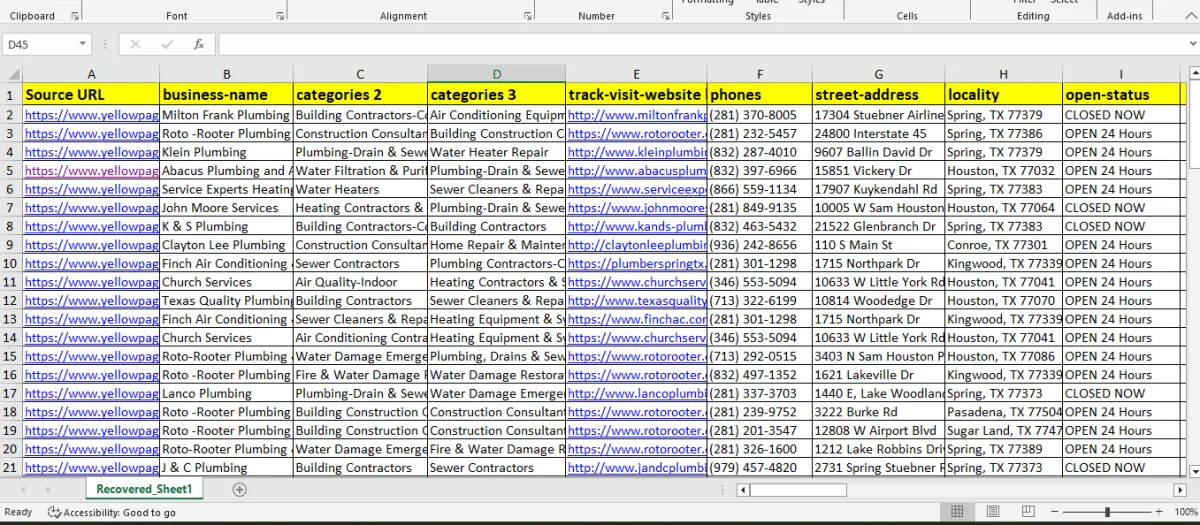
Task: Click the zoom in plus button
Action: 1161,512
